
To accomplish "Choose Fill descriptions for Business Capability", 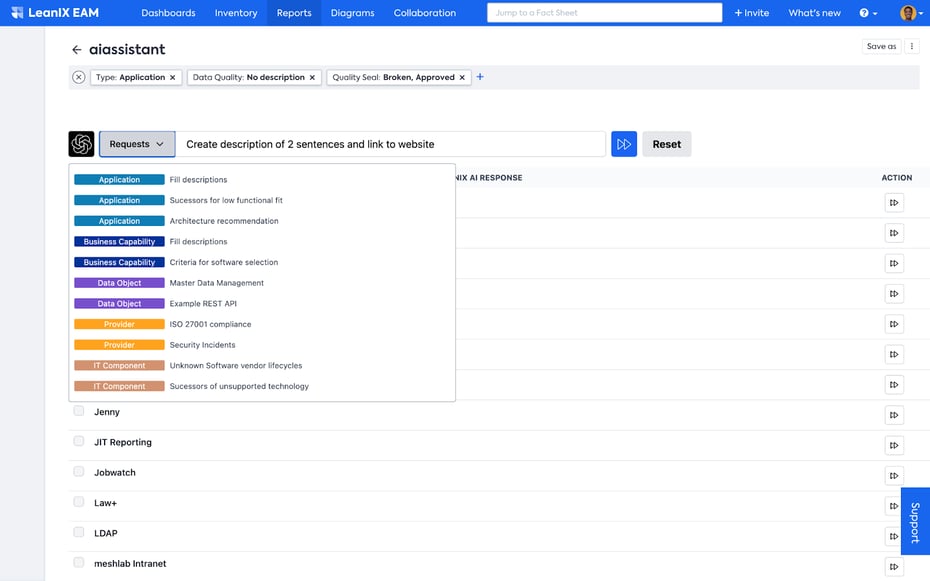I will tap(198, 241).
